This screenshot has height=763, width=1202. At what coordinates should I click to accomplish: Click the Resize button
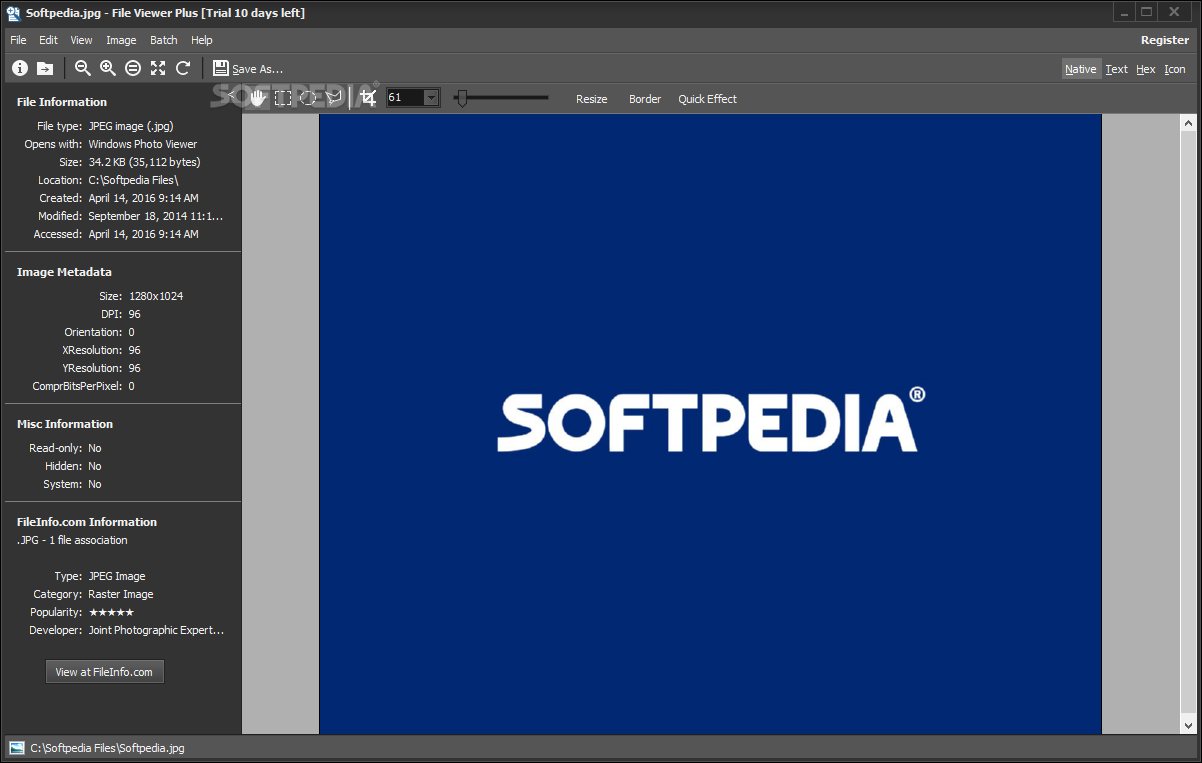(592, 99)
